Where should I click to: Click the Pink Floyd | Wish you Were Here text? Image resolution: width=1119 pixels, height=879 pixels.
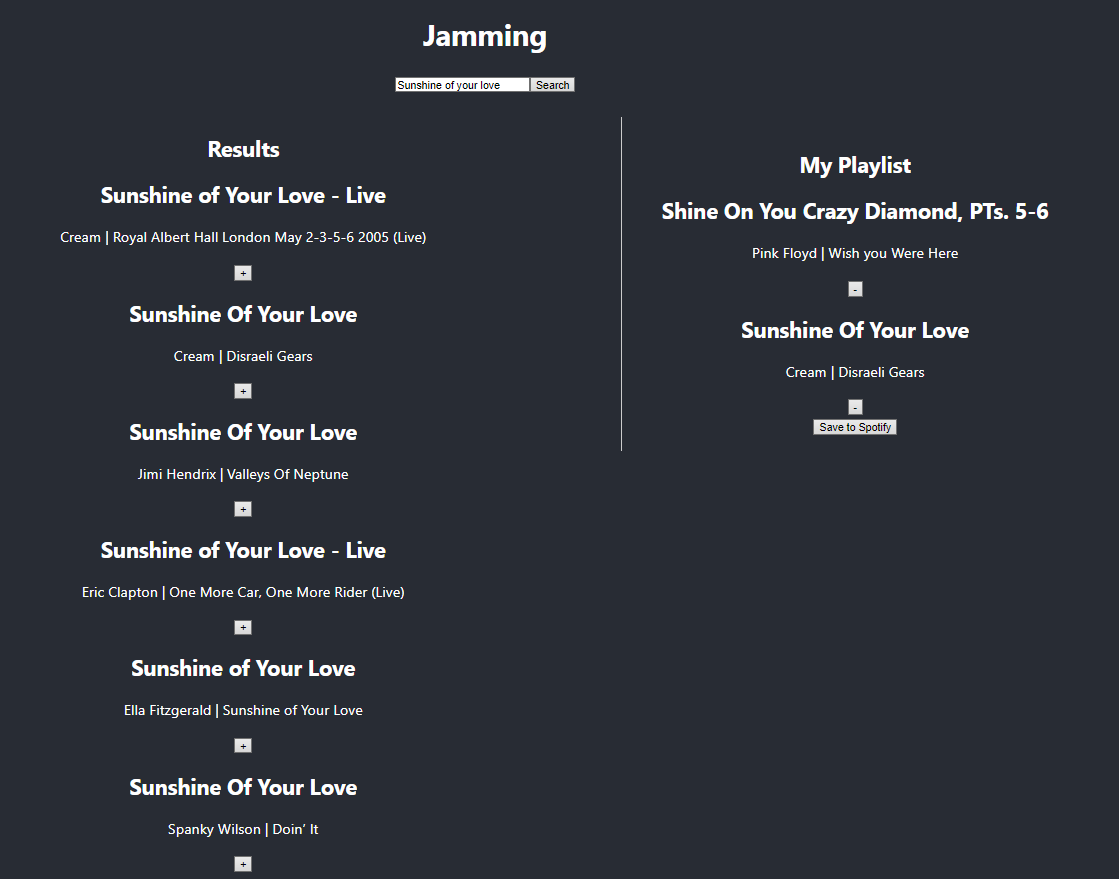click(855, 253)
